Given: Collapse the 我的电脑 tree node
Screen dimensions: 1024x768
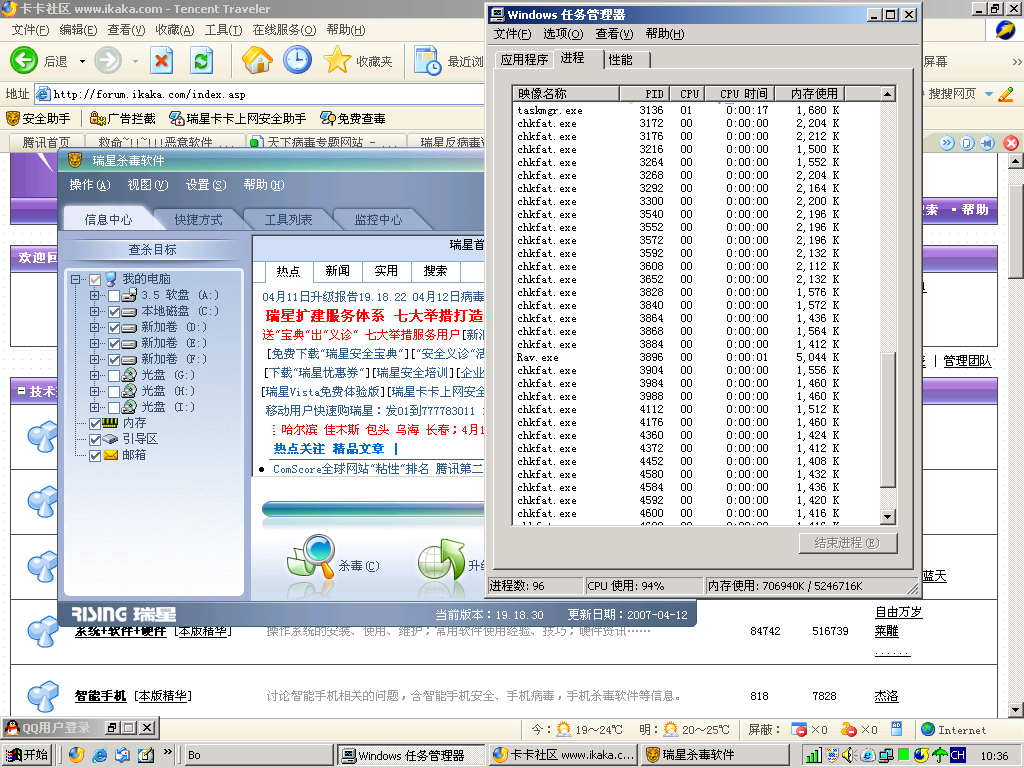Looking at the screenshot, I should [76, 280].
